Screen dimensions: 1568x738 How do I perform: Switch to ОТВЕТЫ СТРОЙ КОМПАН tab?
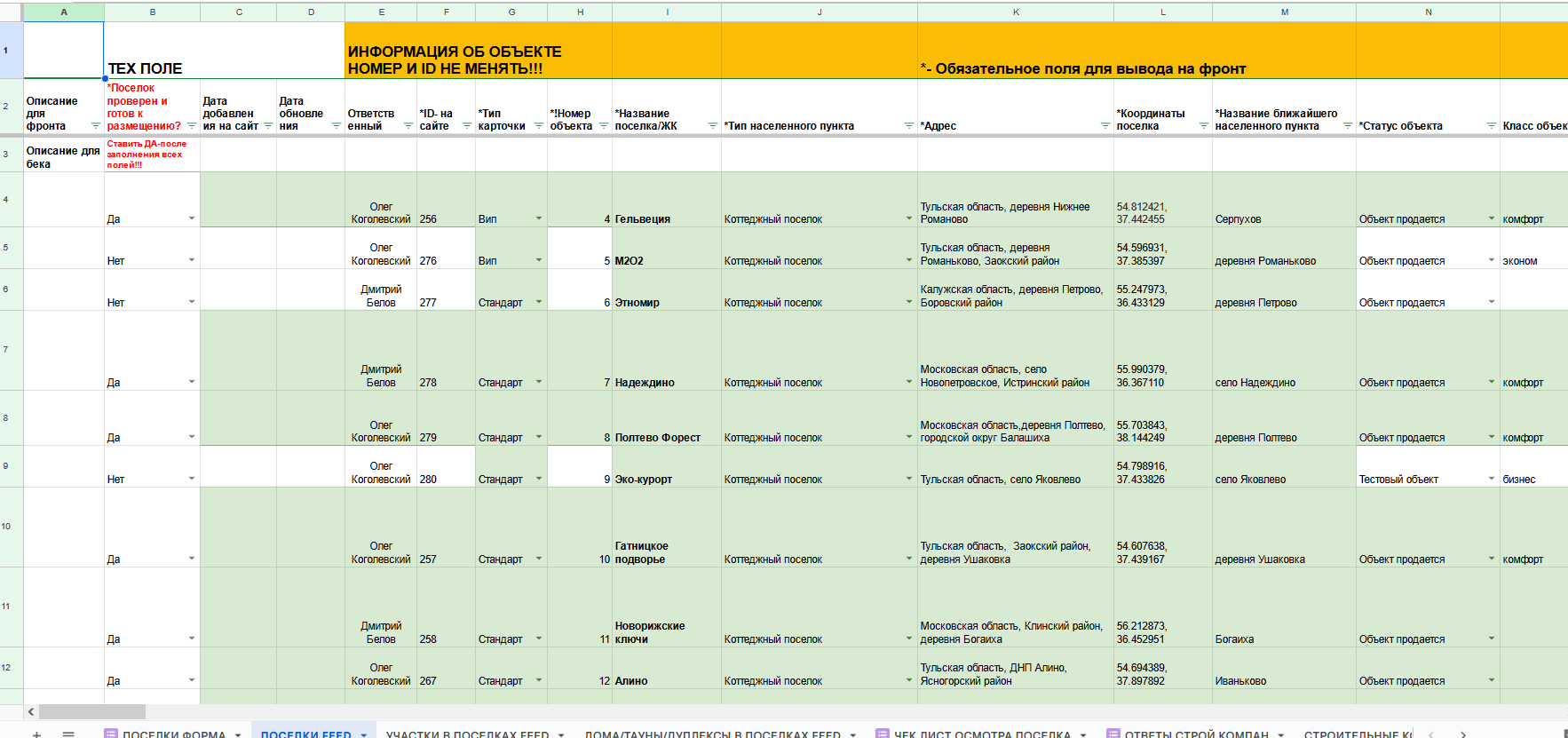tap(1196, 734)
